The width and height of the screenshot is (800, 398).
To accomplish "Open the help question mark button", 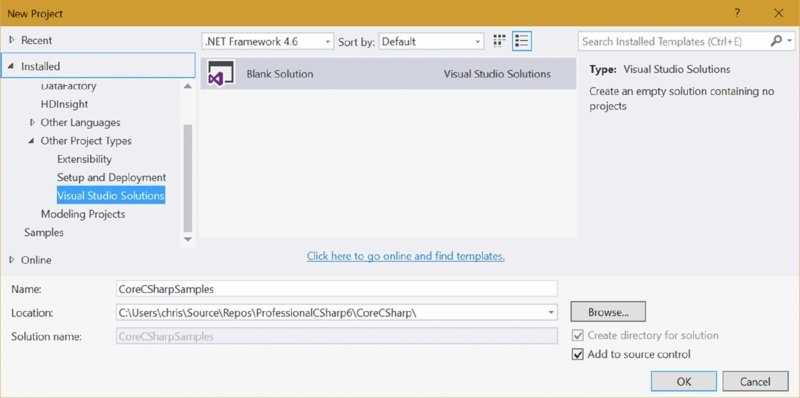I will coord(737,13).
